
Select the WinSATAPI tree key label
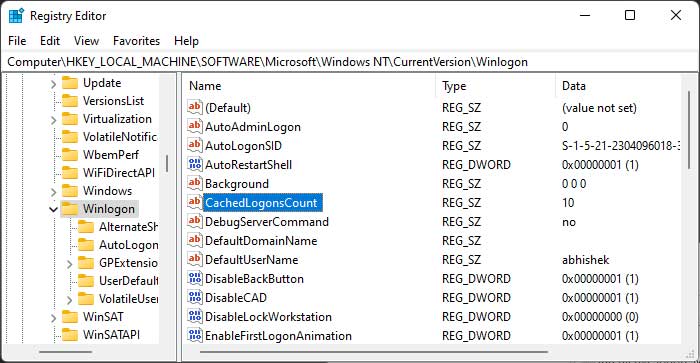coord(111,335)
